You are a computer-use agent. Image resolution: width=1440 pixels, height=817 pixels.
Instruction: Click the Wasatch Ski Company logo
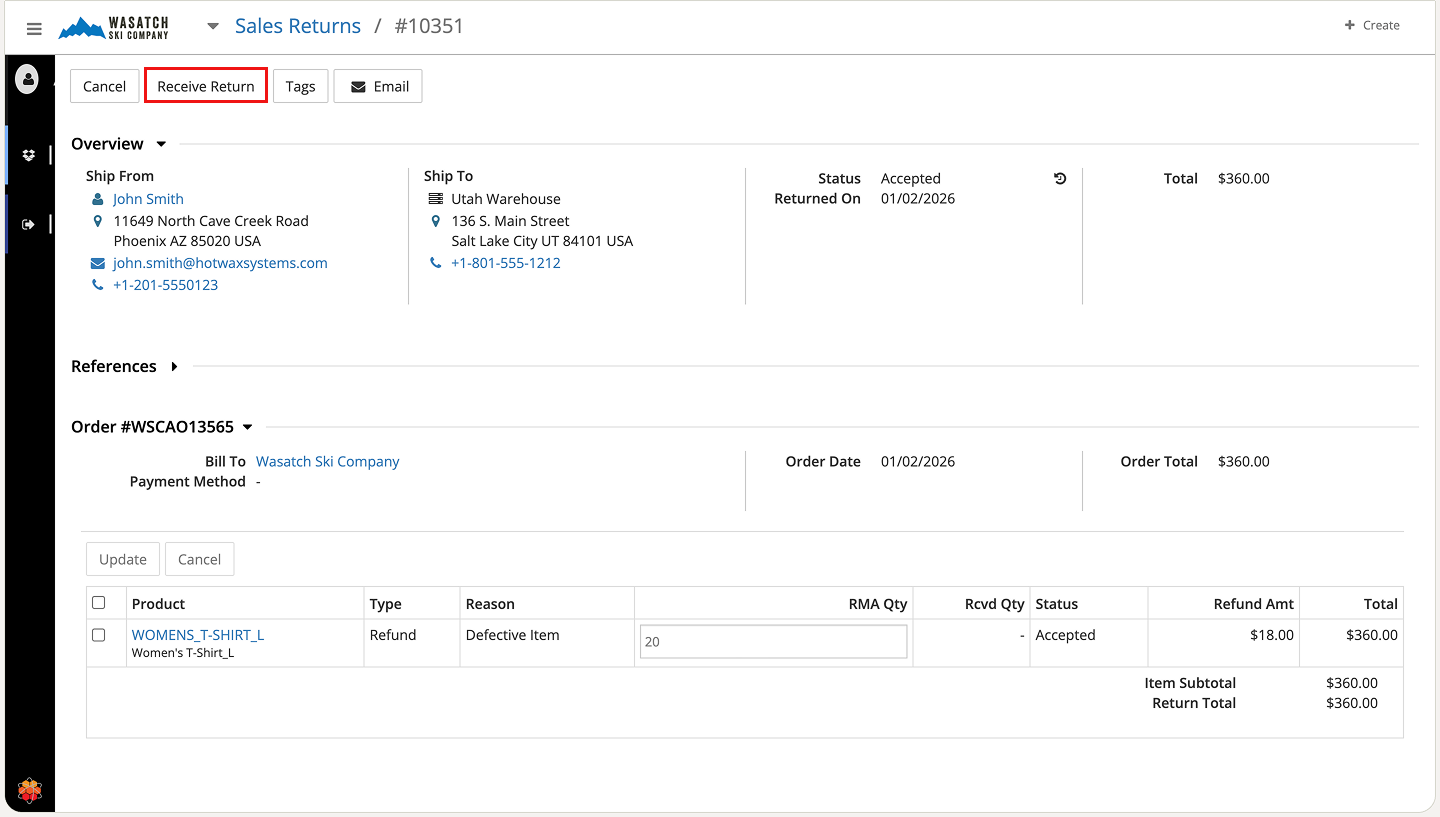(x=114, y=27)
